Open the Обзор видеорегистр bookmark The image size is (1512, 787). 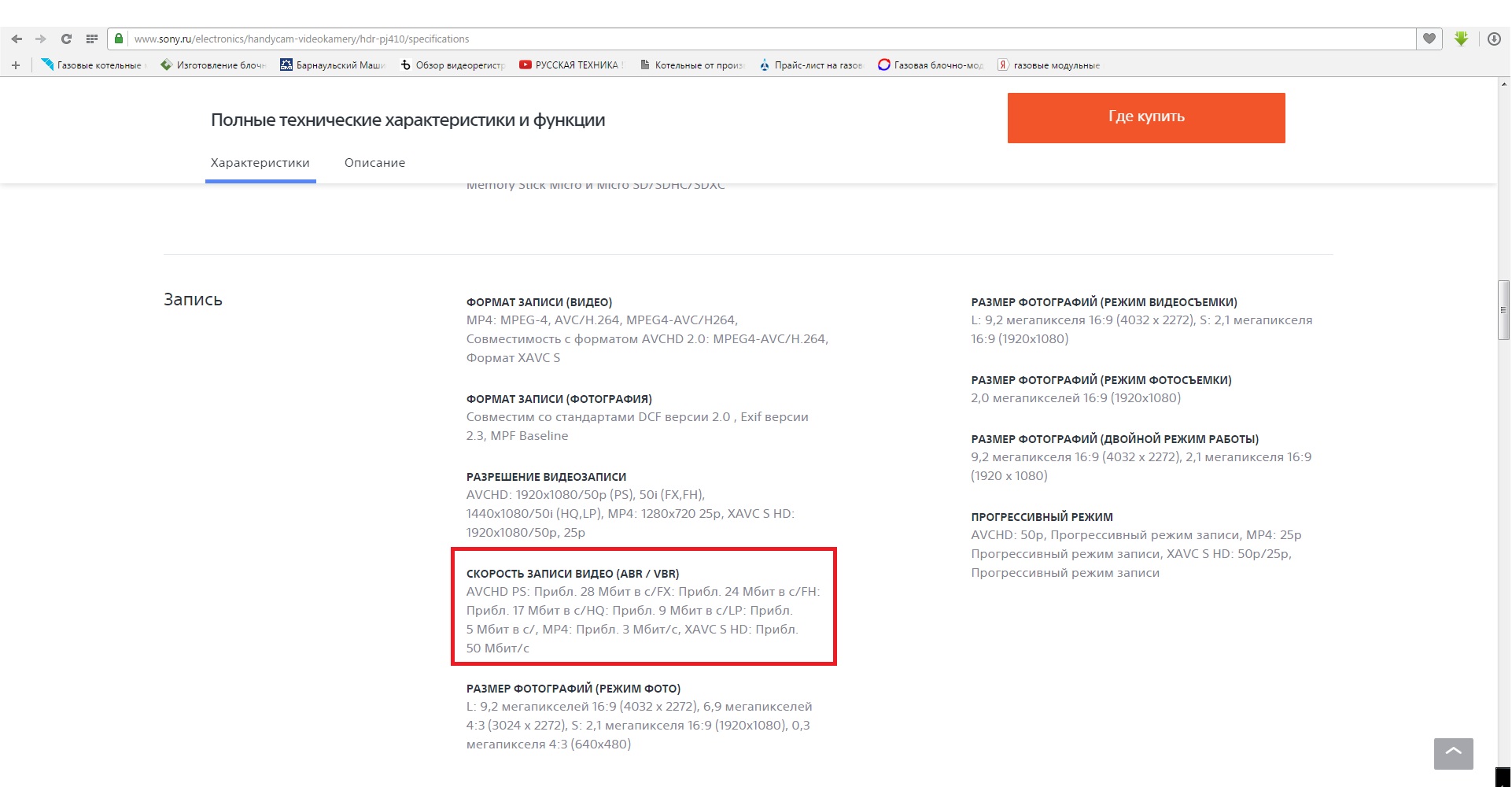tap(453, 65)
